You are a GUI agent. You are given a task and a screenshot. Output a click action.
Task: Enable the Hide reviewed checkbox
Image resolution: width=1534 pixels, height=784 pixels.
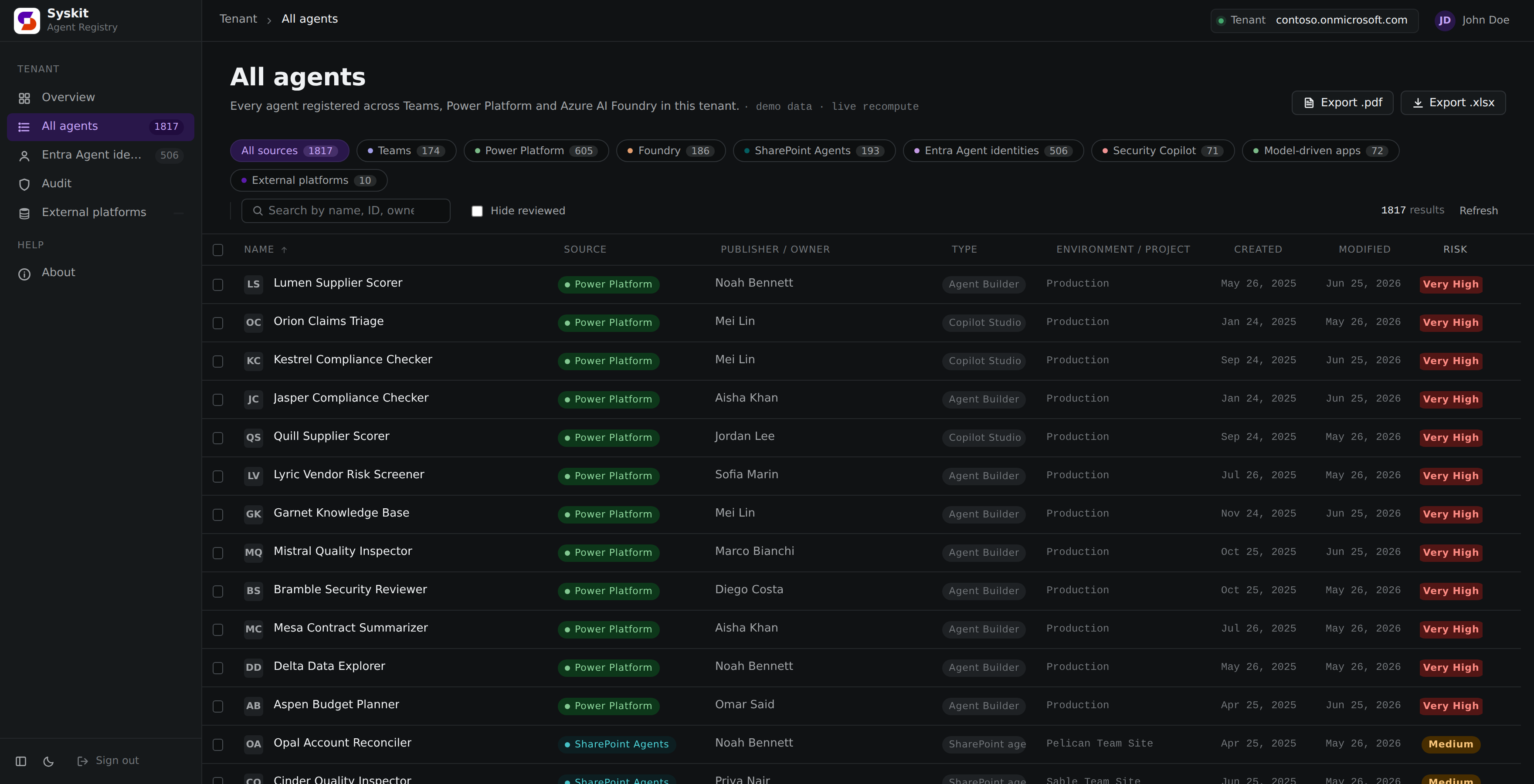tap(477, 211)
